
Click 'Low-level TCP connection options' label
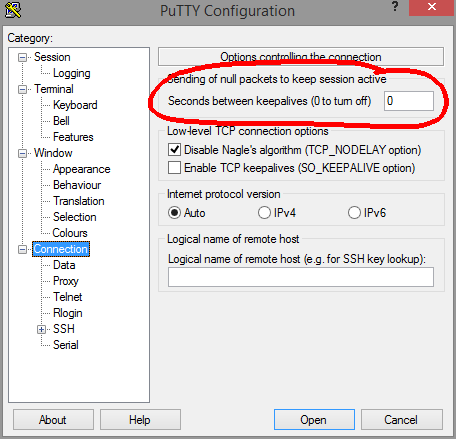coord(248,131)
